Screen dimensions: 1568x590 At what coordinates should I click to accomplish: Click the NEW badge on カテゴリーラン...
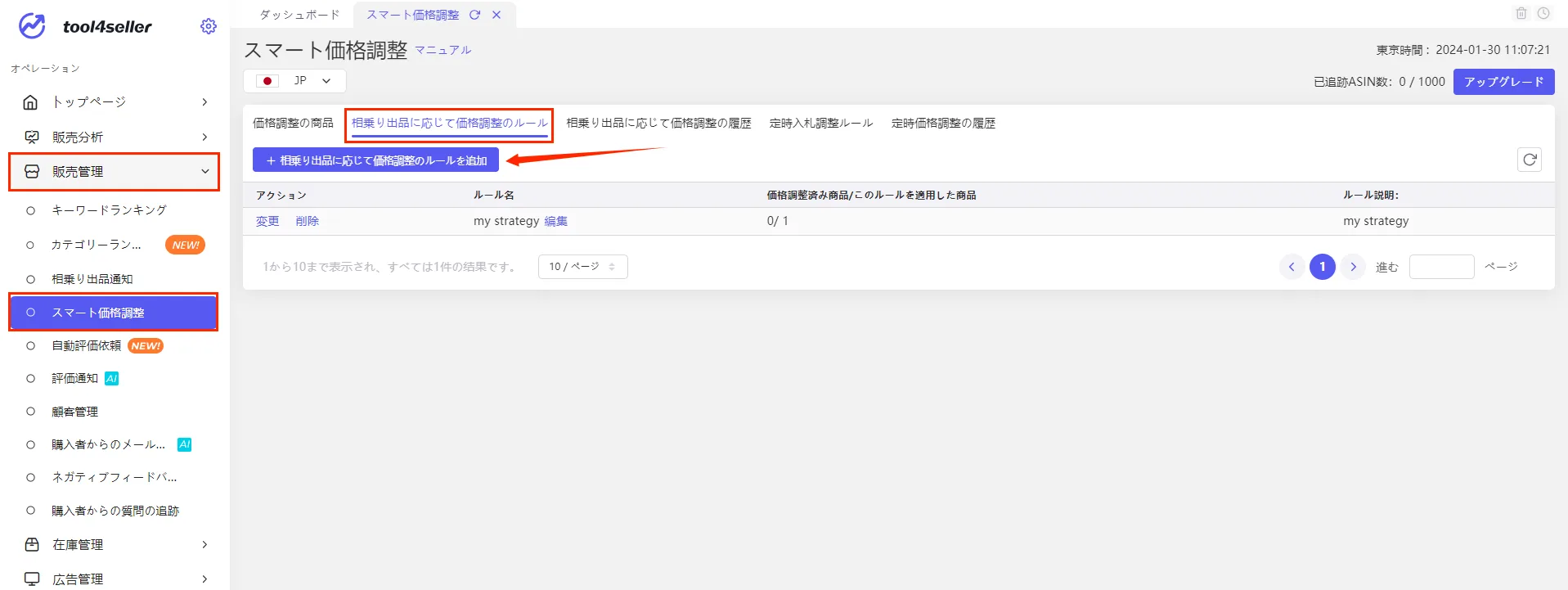pyautogui.click(x=186, y=245)
